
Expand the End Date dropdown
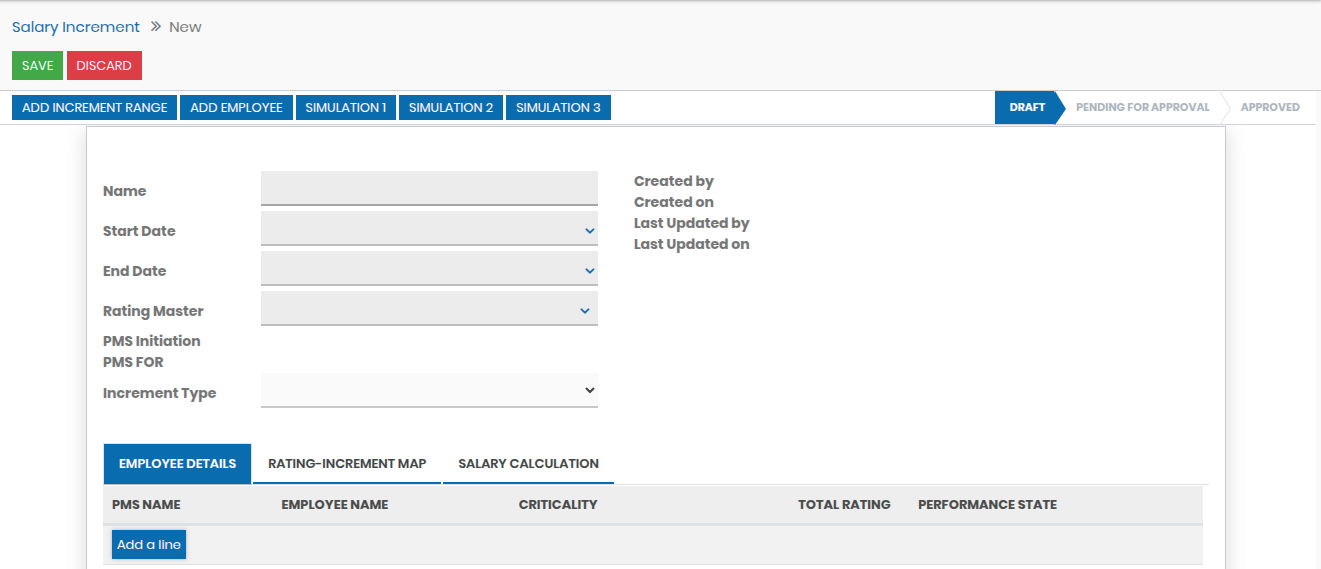click(429, 270)
